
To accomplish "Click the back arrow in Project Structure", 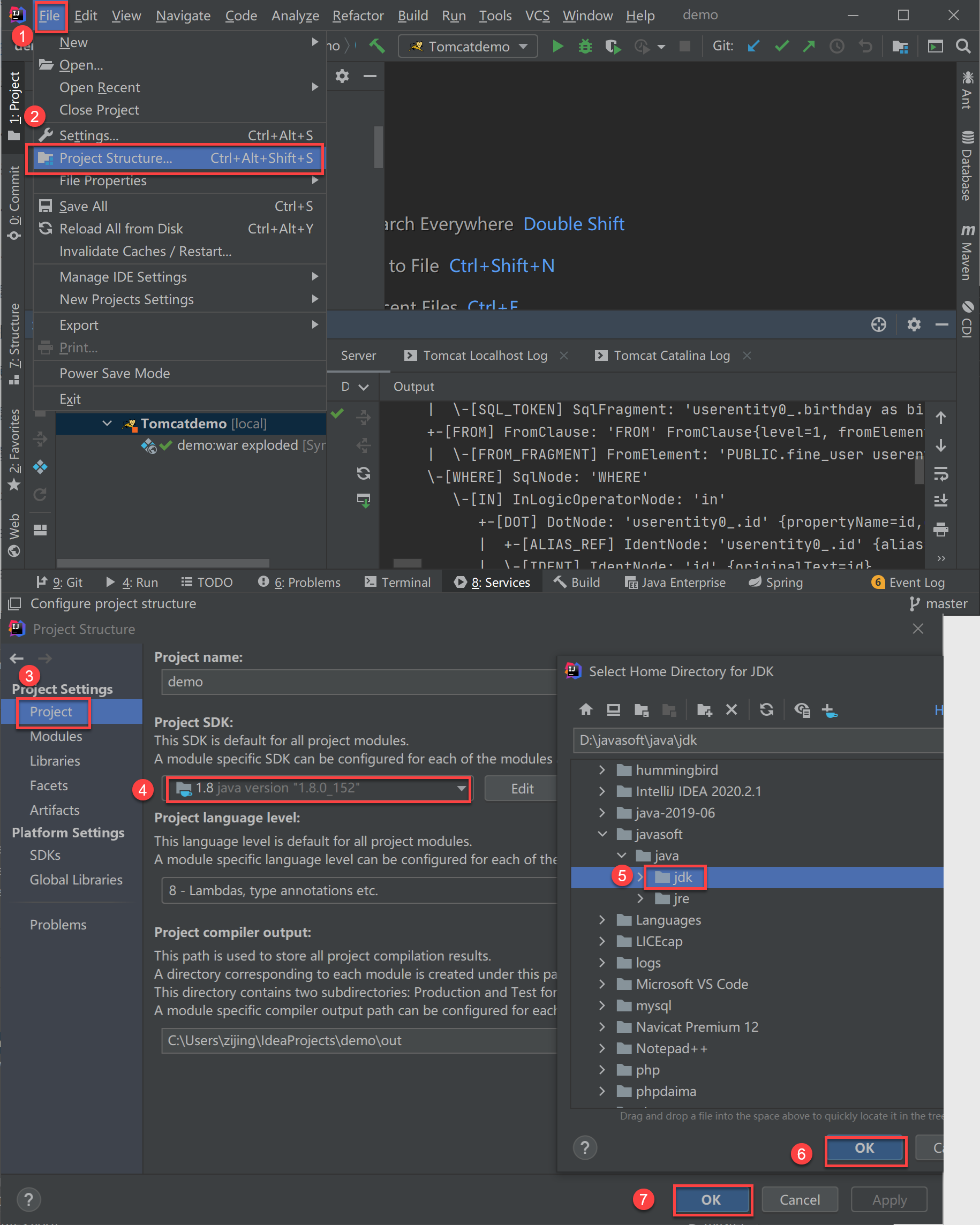I will pyautogui.click(x=17, y=659).
